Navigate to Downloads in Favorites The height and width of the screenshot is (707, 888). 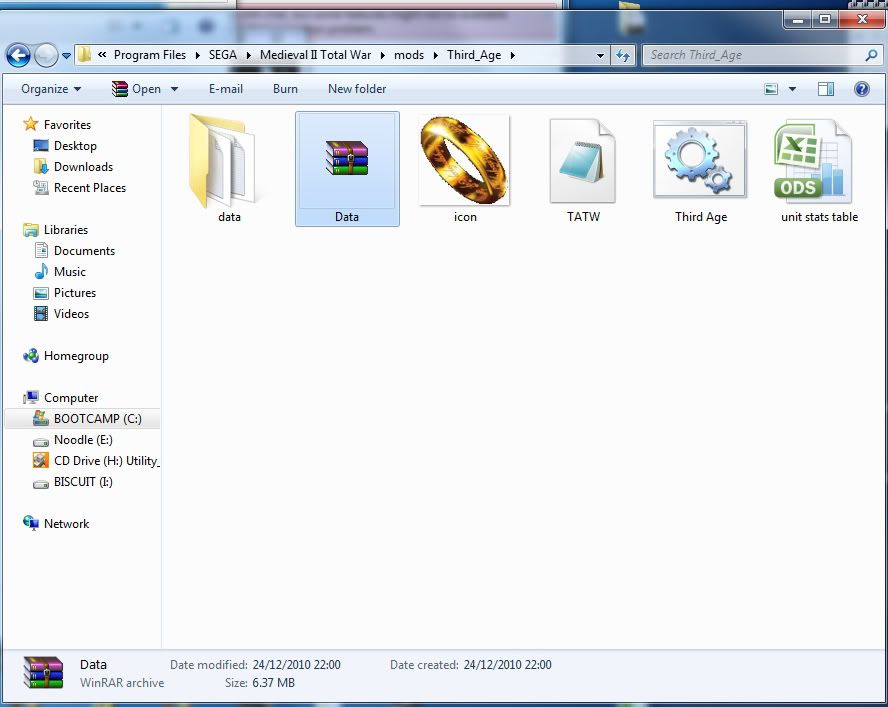point(83,167)
